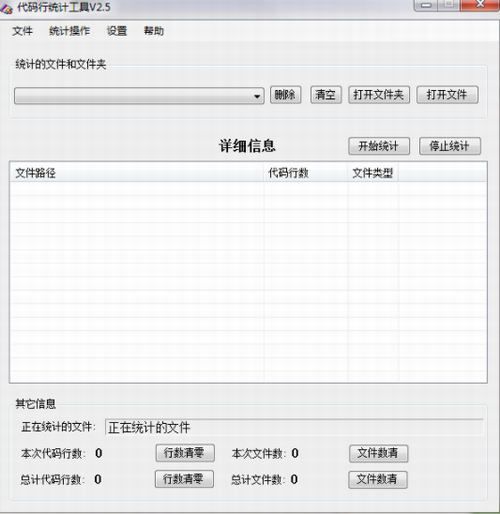Screen dimensions: 500x514
Task: Click the 正在统计的文件 text field
Action: [294, 427]
